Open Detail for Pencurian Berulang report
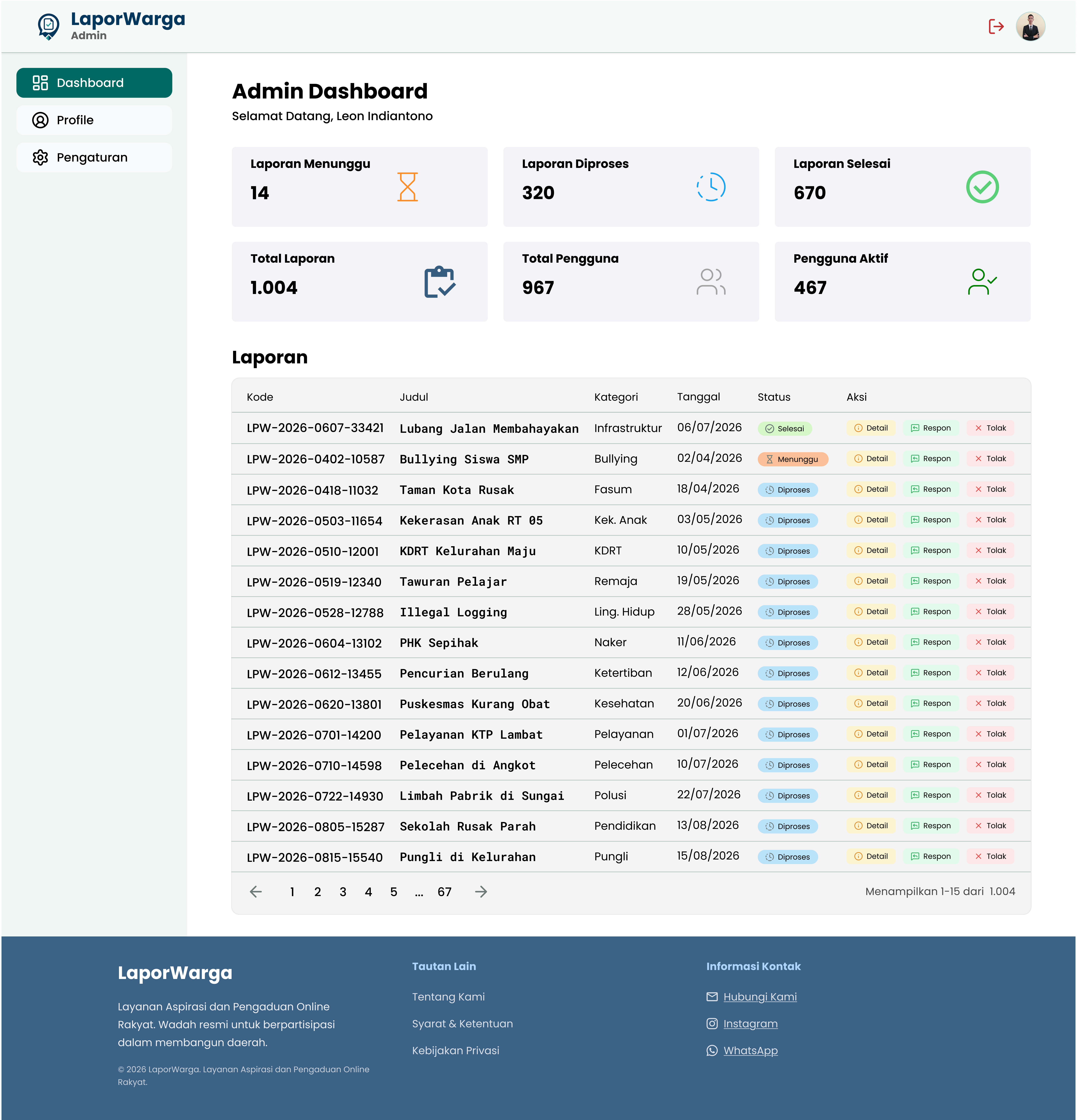This screenshot has width=1077, height=1120. [x=871, y=672]
